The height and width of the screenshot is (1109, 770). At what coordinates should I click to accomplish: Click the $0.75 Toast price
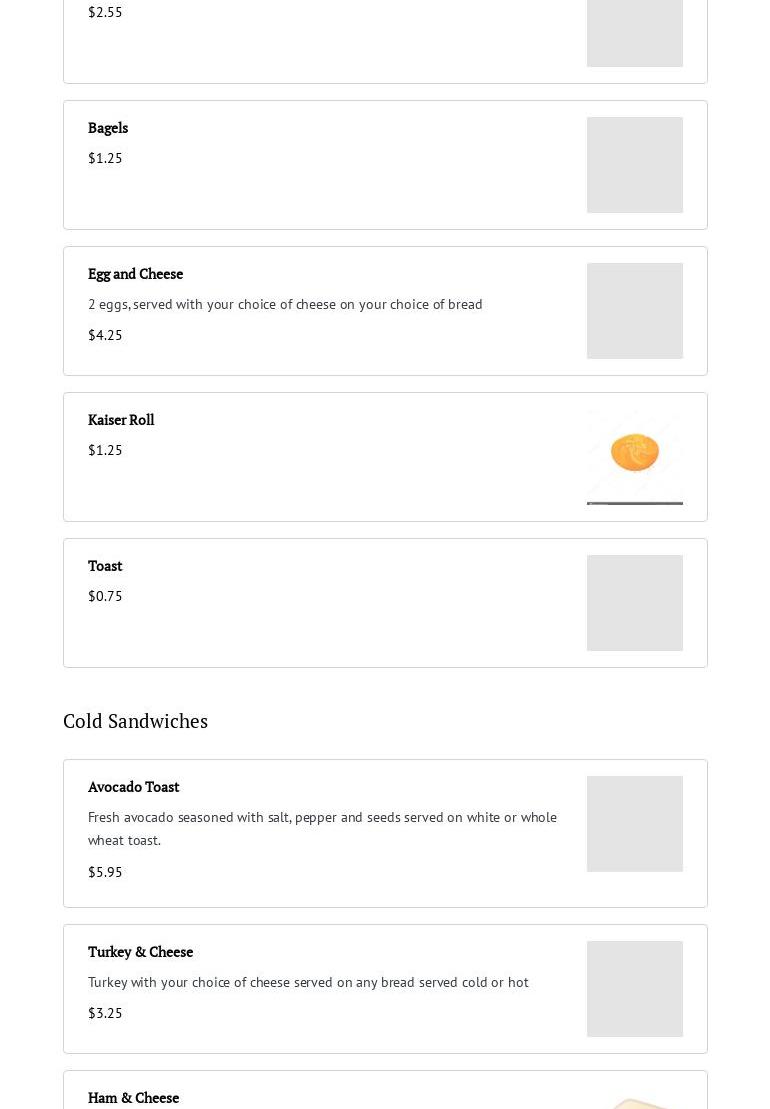[105, 596]
